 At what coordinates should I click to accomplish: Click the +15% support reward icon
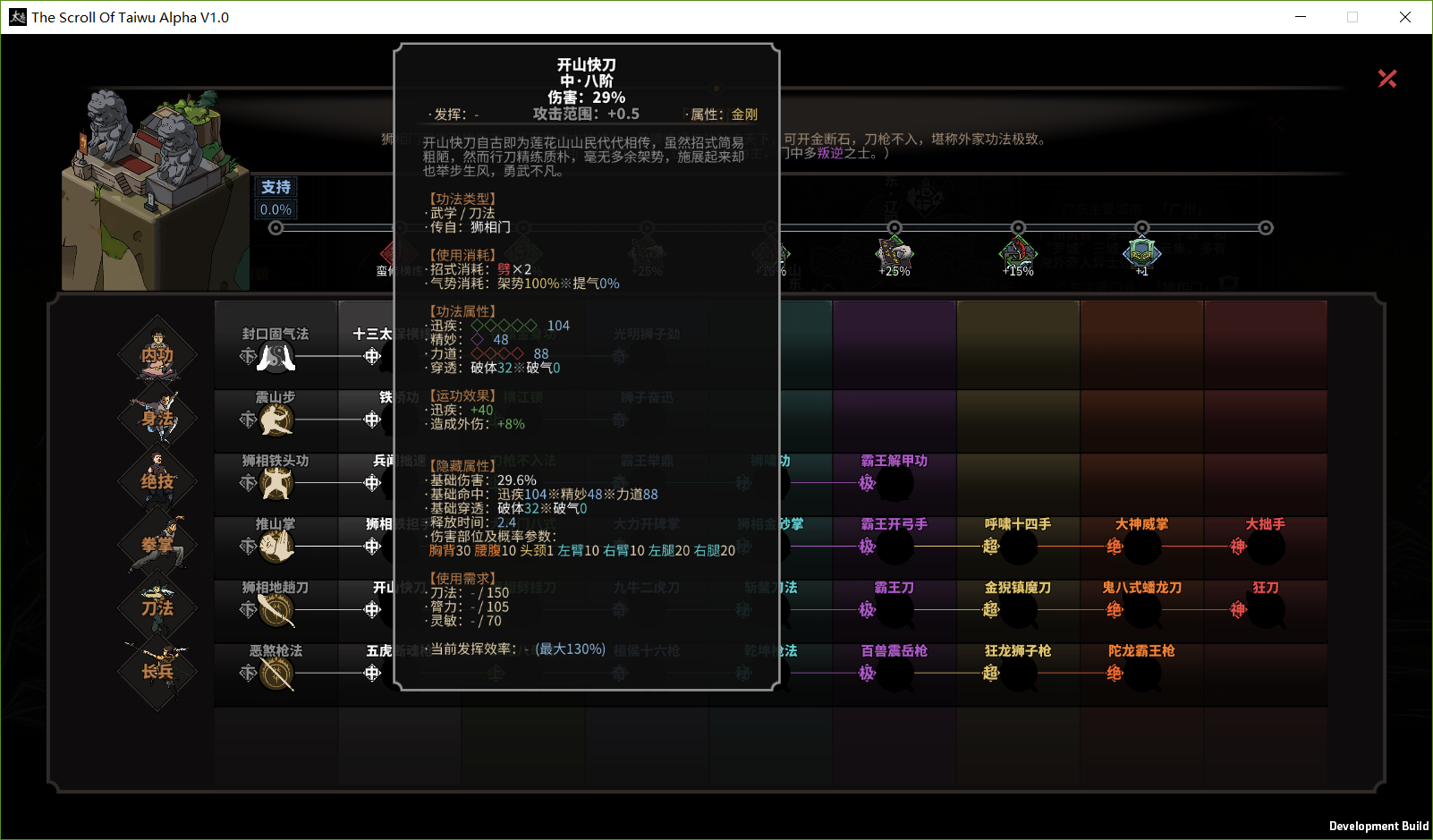coord(1018,254)
